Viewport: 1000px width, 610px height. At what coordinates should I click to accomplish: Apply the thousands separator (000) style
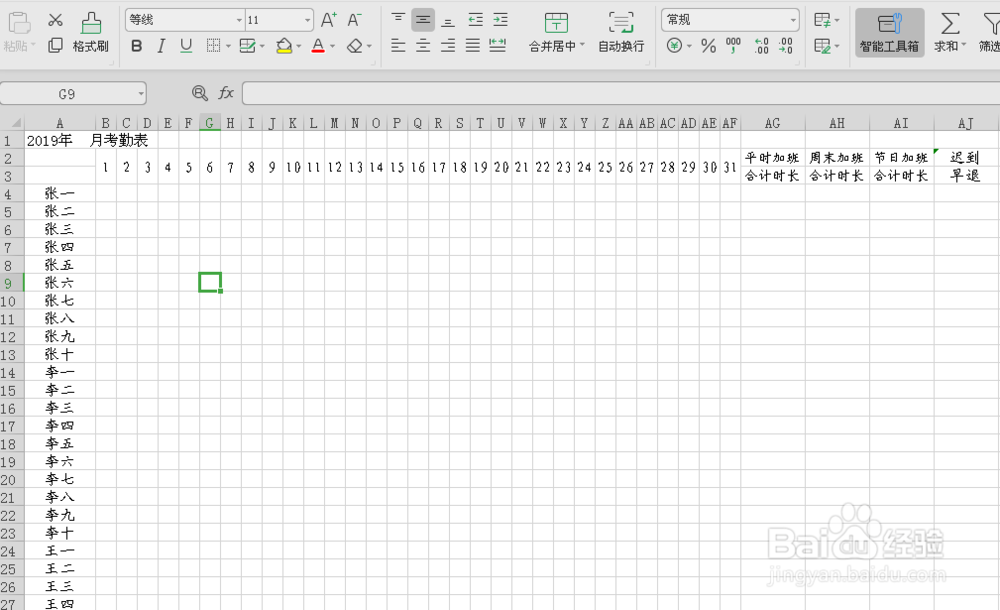pyautogui.click(x=733, y=45)
